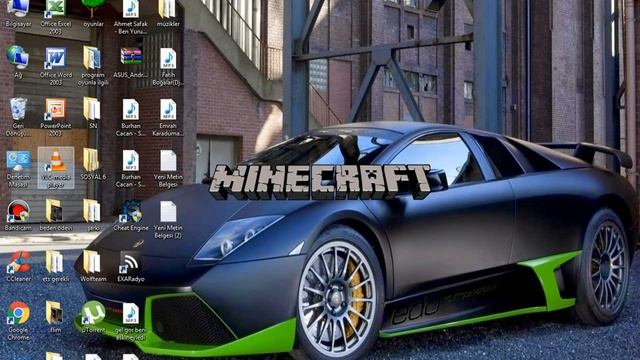The width and height of the screenshot is (640, 360).
Task: Launch the Bandicam shortcut
Action: coord(18,215)
